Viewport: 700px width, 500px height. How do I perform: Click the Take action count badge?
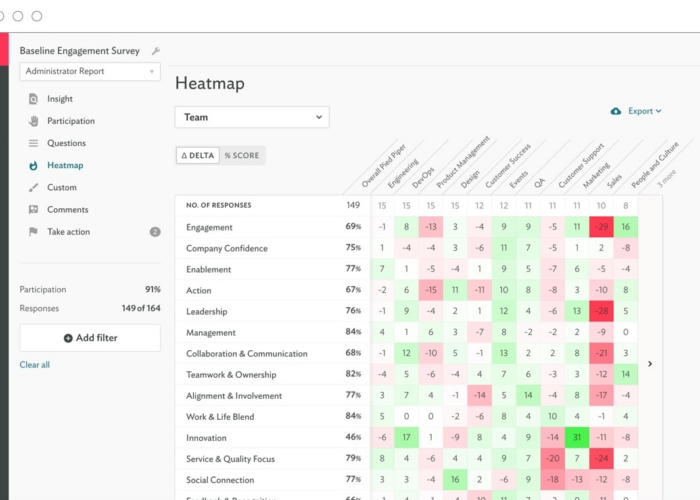pyautogui.click(x=155, y=232)
